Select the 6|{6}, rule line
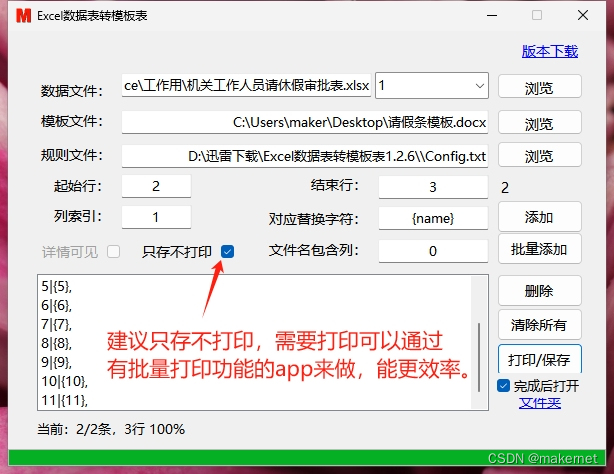The height and width of the screenshot is (474, 614). point(57,306)
